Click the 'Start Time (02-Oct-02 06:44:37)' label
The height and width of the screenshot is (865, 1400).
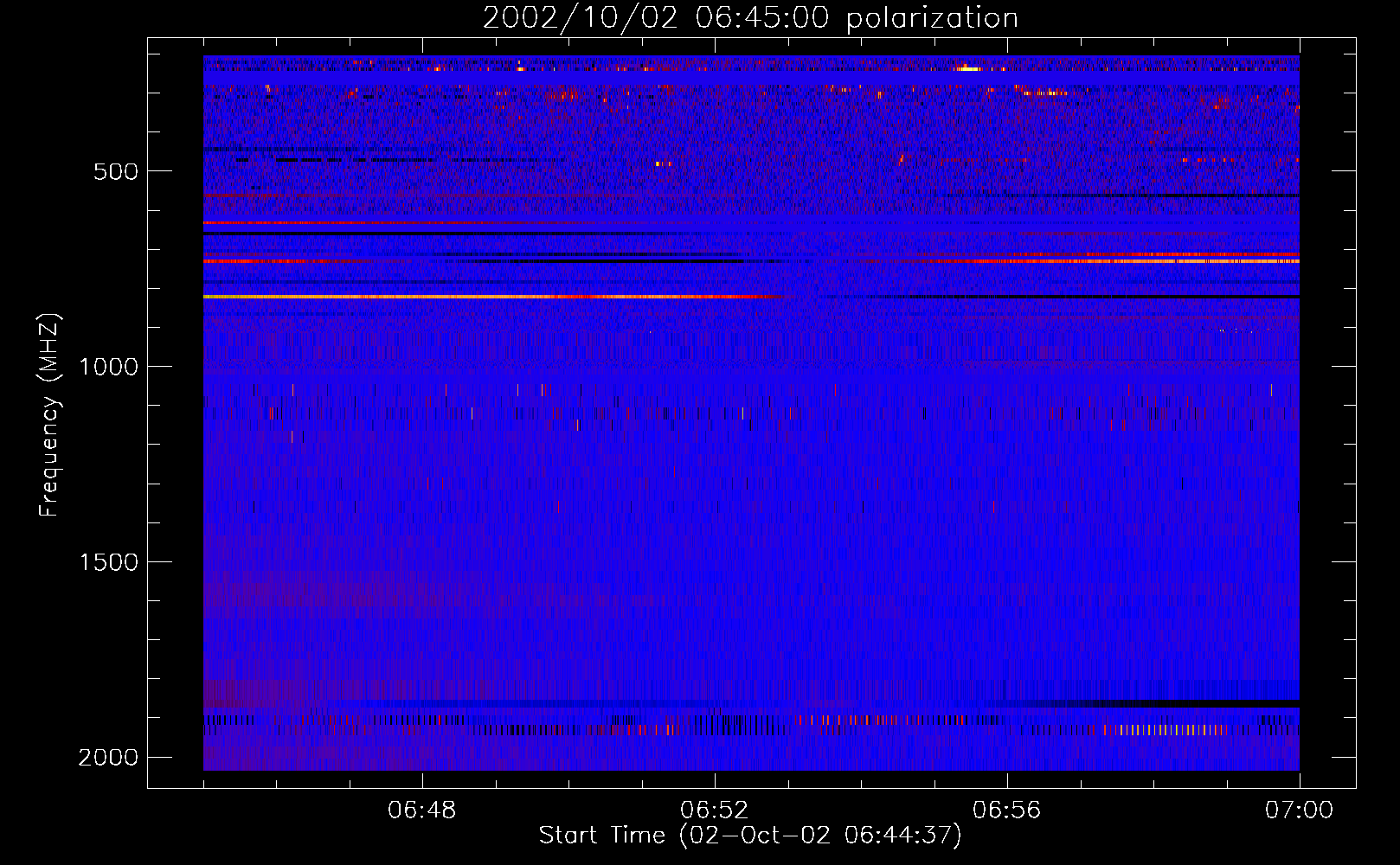750,836
